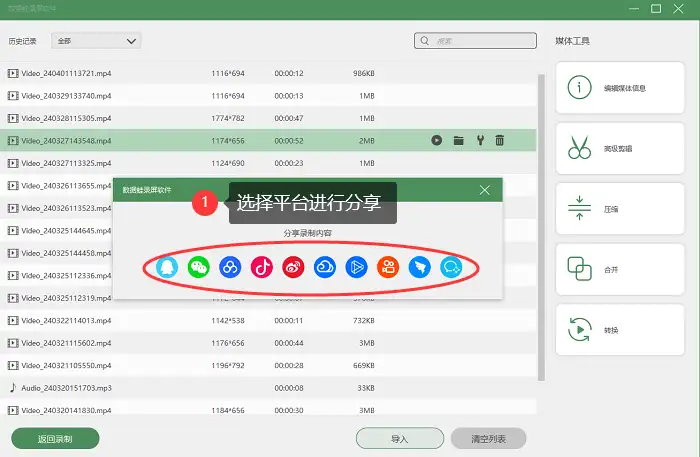Select Video_240322114013.mp4 row
700x457 pixels.
(268, 320)
